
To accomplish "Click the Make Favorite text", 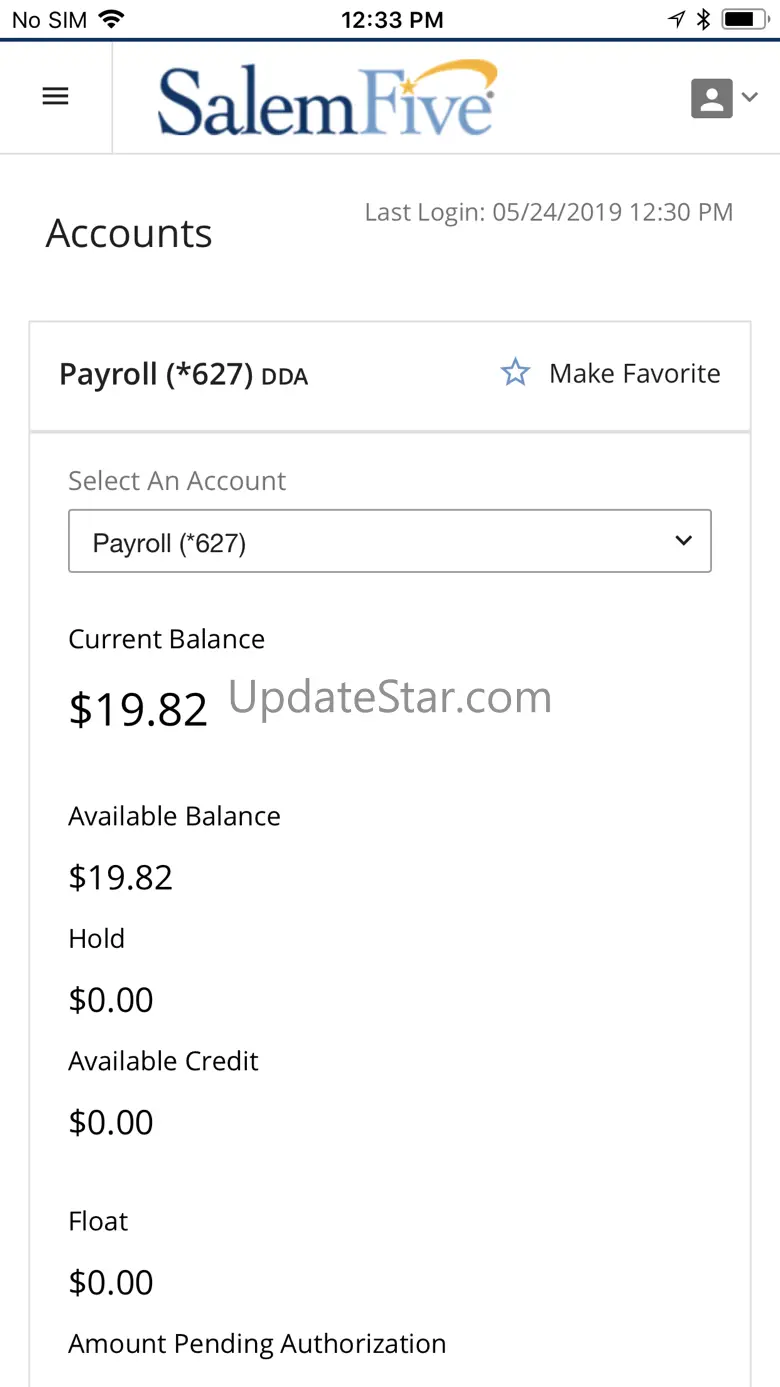I will coord(634,374).
